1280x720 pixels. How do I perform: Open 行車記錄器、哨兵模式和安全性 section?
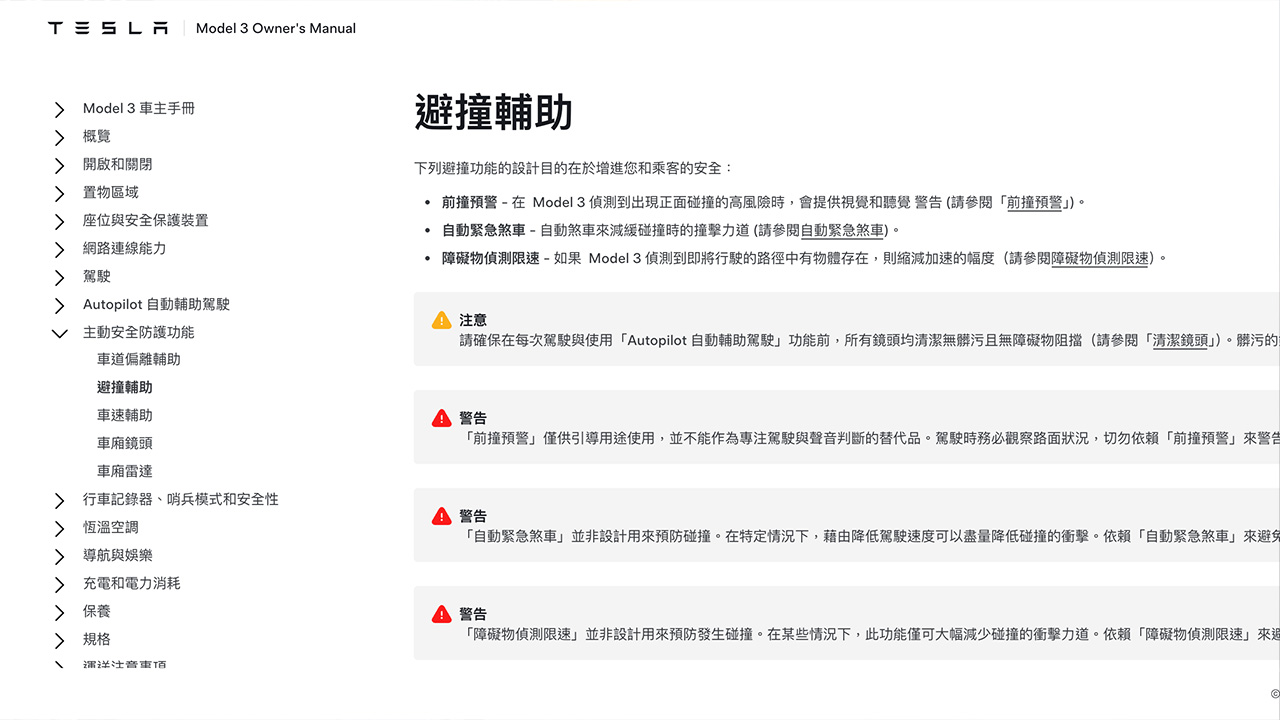tap(181, 499)
